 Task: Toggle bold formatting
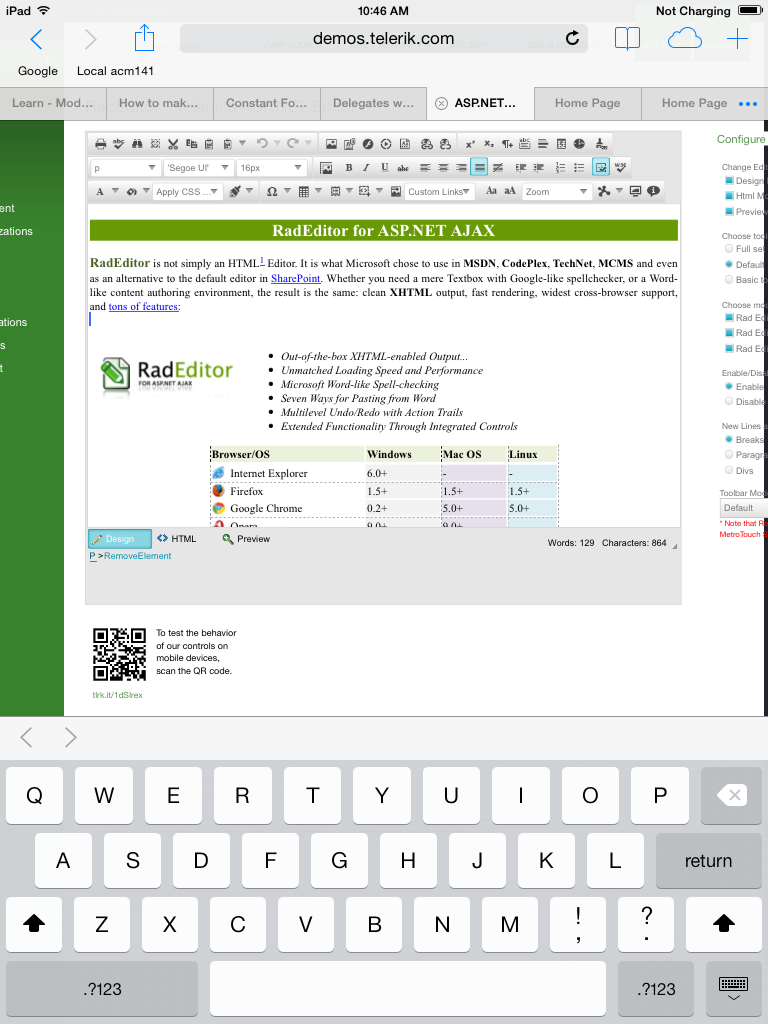[349, 168]
